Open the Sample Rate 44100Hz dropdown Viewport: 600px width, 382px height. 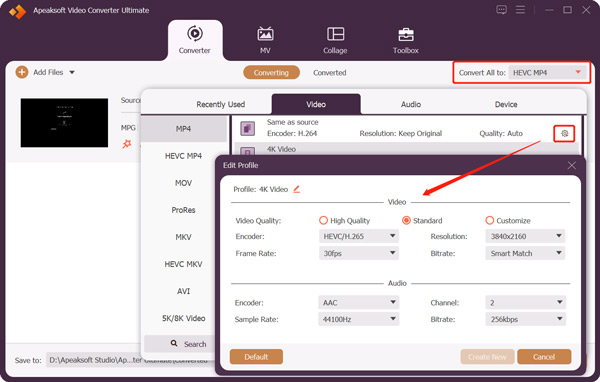(x=359, y=319)
